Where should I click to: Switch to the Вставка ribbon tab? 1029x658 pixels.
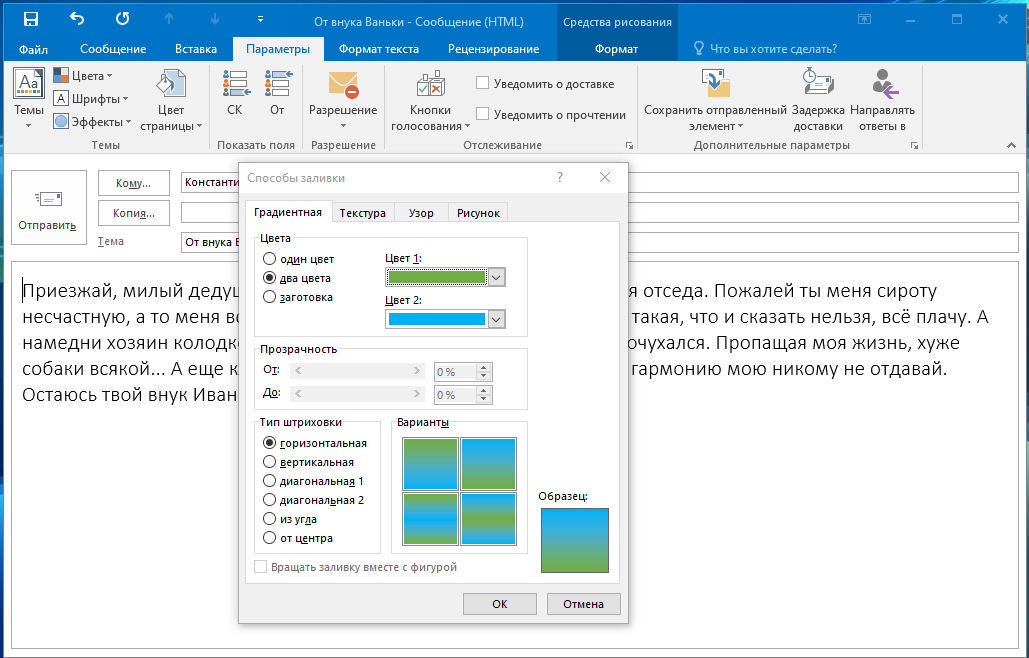click(x=196, y=49)
